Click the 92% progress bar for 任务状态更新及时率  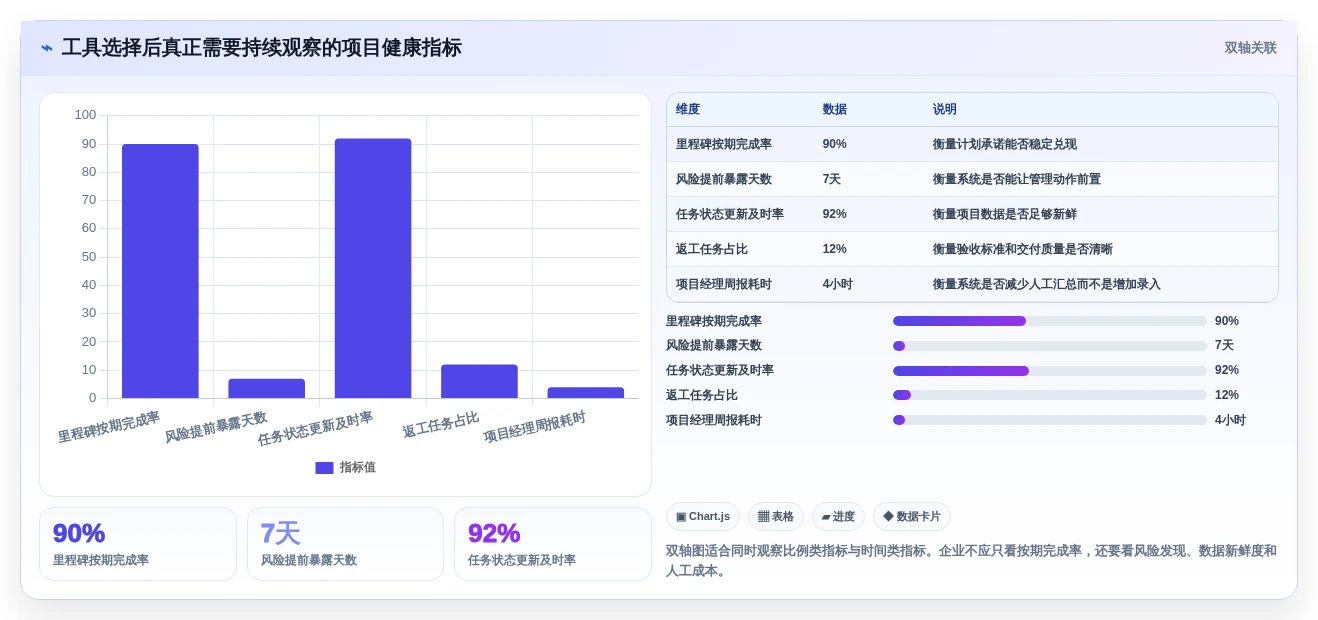1050,371
